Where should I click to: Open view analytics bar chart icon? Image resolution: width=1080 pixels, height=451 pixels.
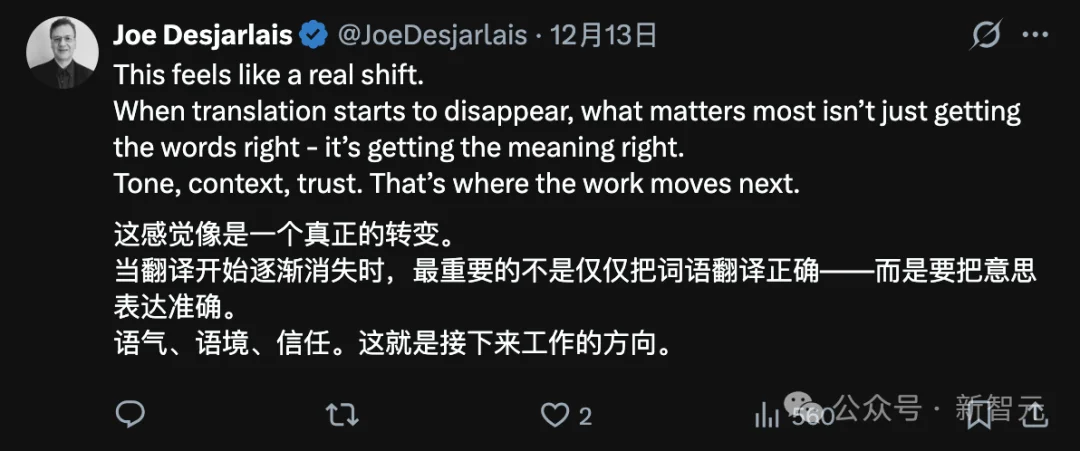[x=767, y=414]
